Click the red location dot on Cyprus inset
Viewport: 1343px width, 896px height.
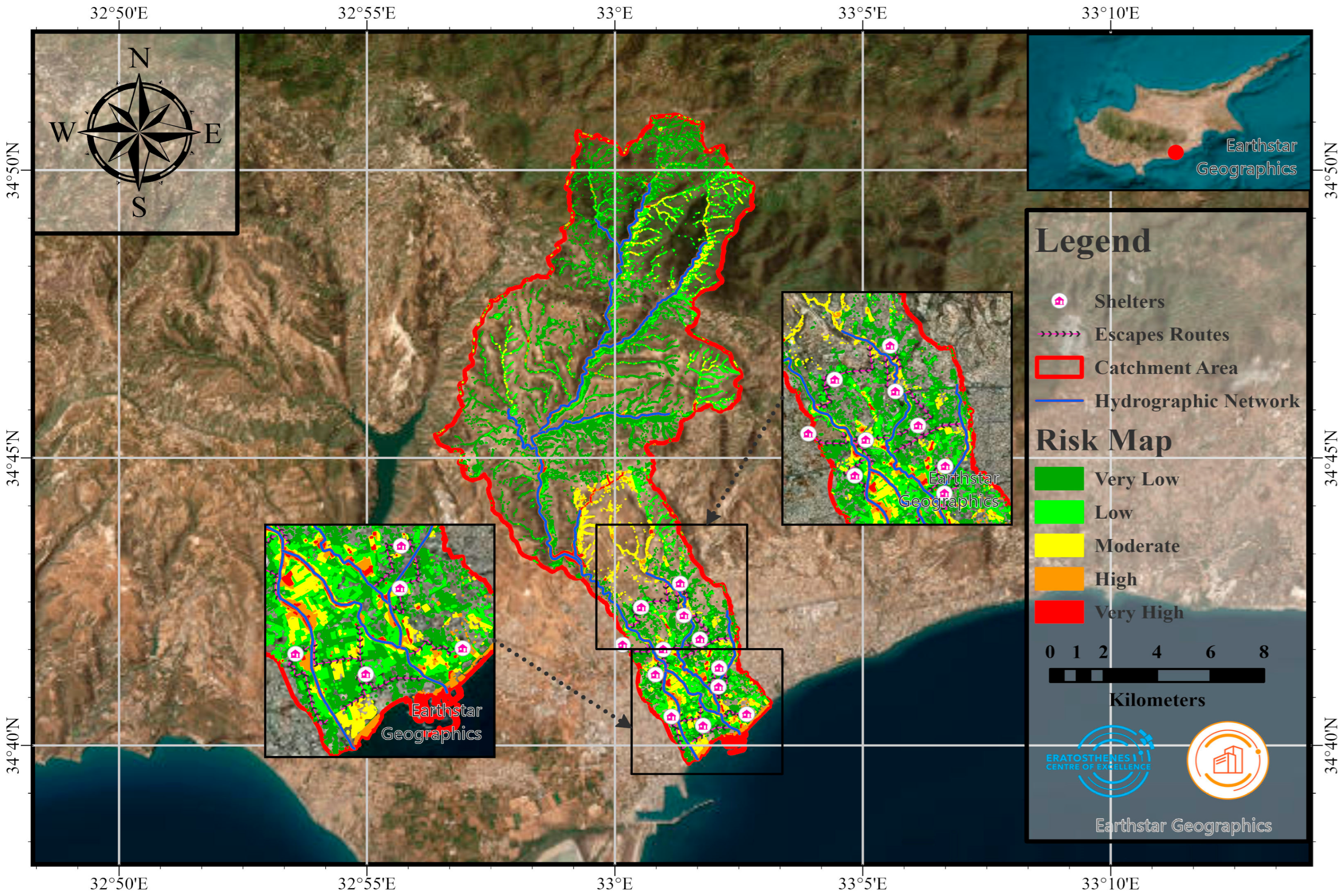pos(1176,152)
